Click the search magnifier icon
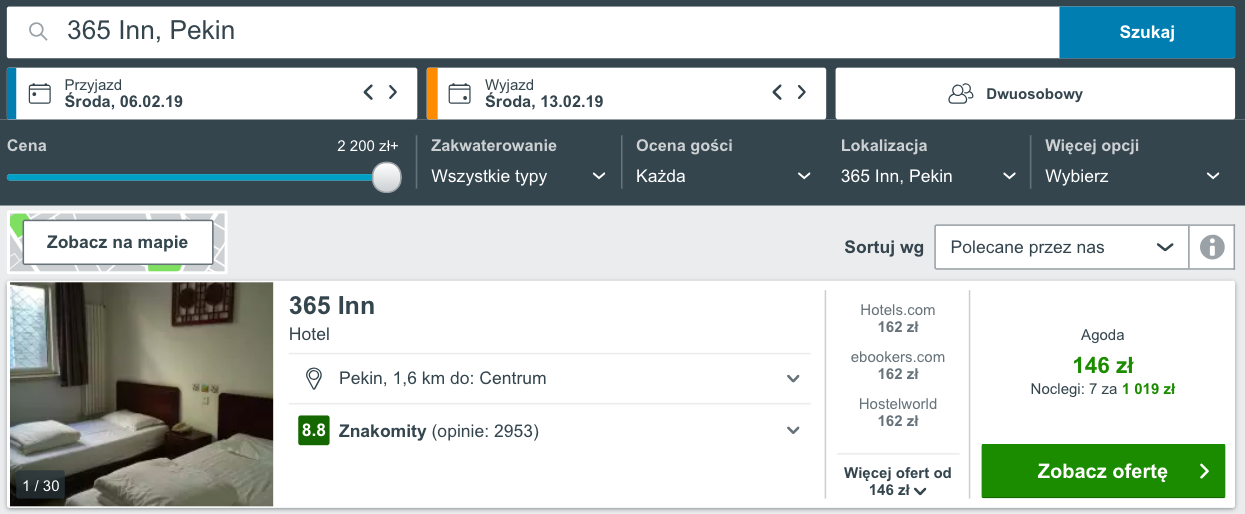 38,32
